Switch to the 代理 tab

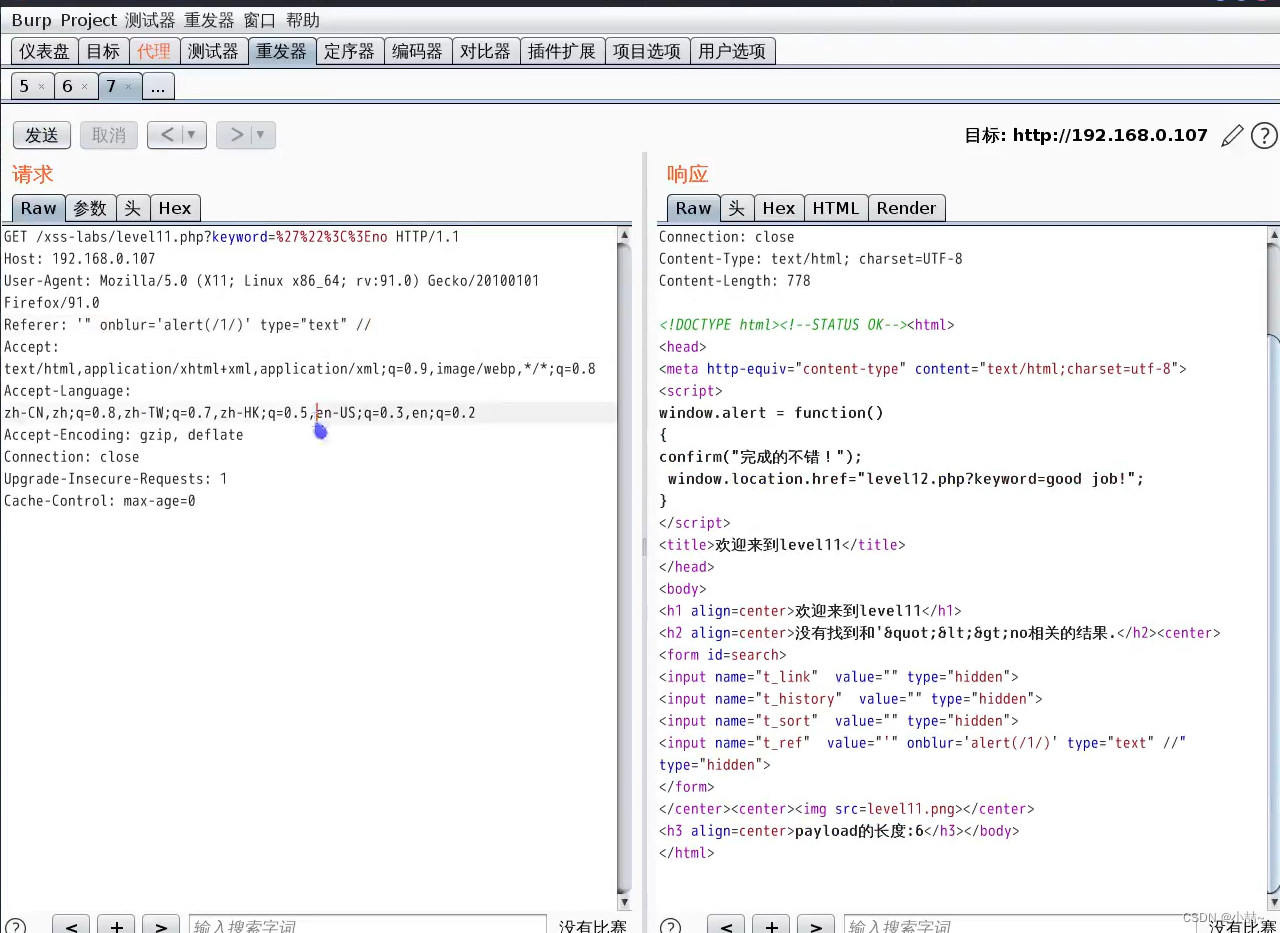[x=154, y=51]
